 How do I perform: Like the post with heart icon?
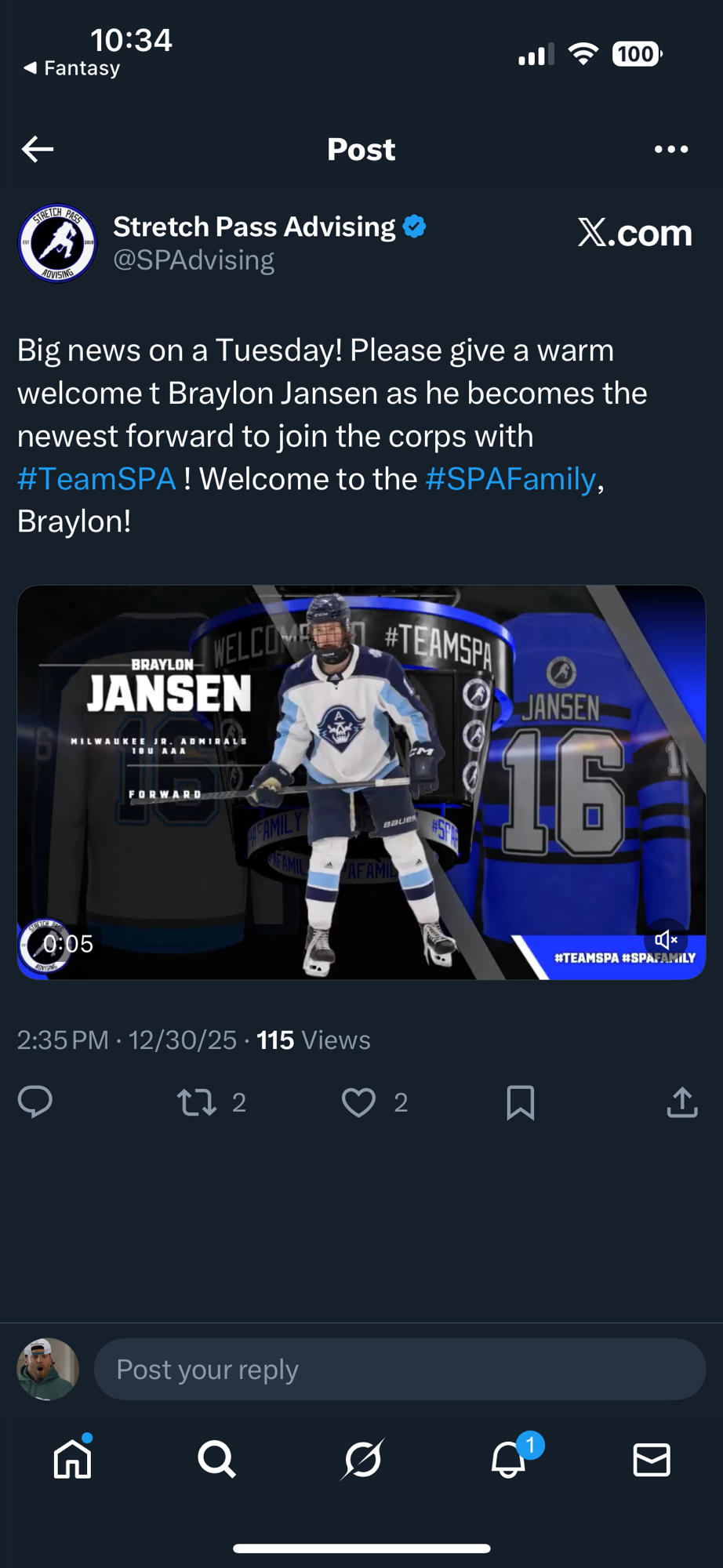coord(358,1102)
